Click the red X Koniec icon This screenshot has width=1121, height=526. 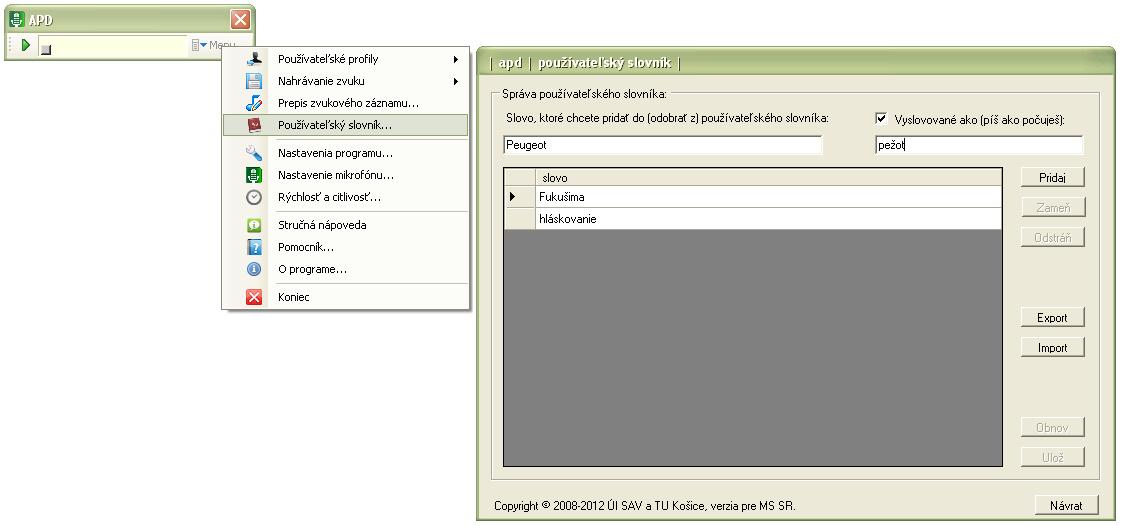[254, 297]
